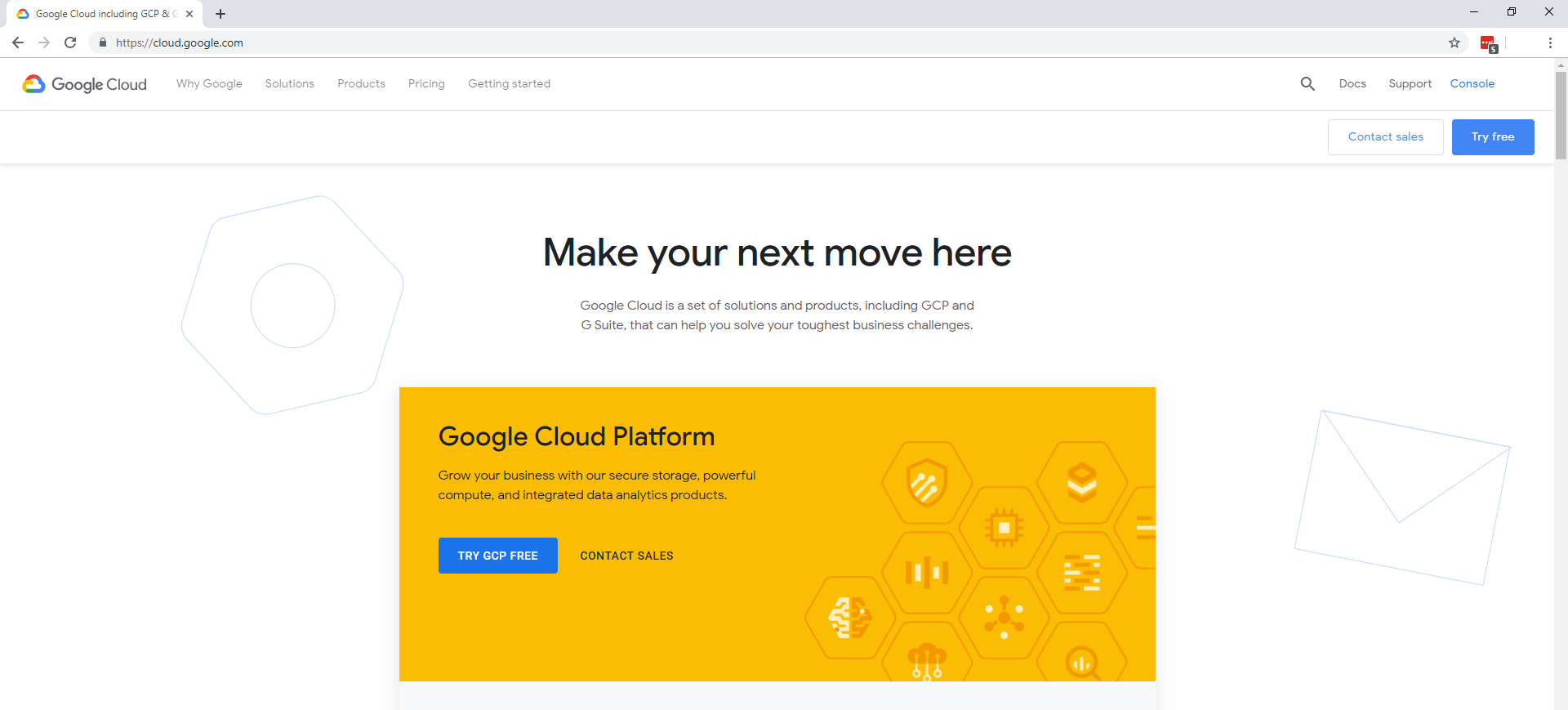1568x710 pixels.
Task: Click the AI brain hexagon icon
Action: point(849,618)
